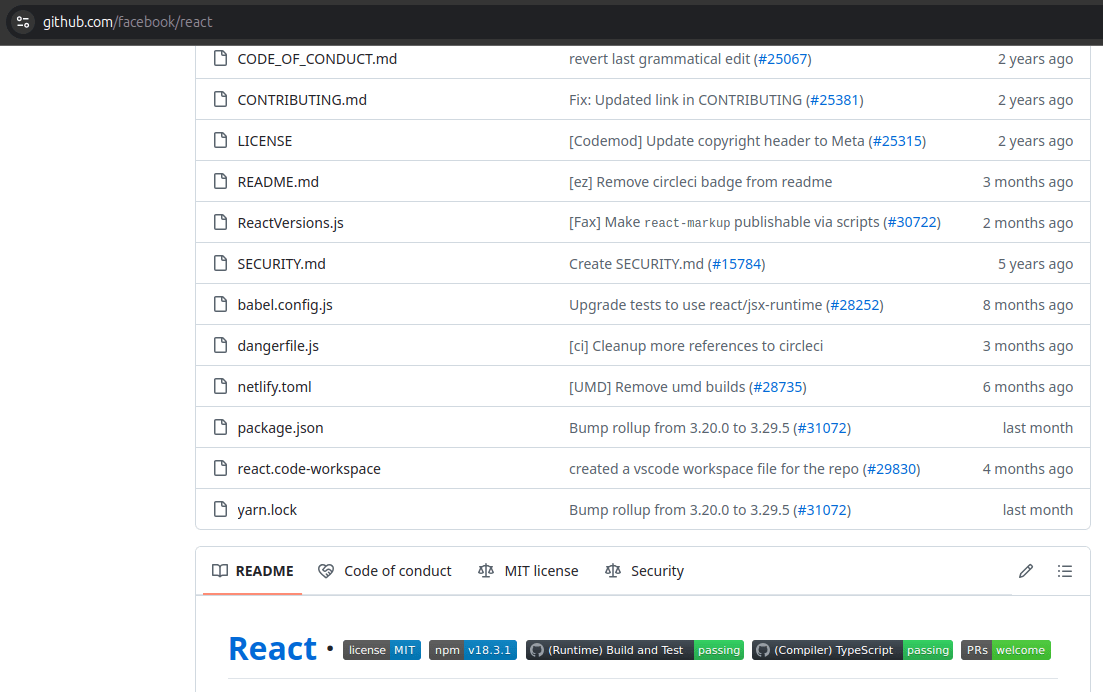Open commit 'Cleanup more references to circleci'
Image resolution: width=1103 pixels, height=692 pixels.
696,346
